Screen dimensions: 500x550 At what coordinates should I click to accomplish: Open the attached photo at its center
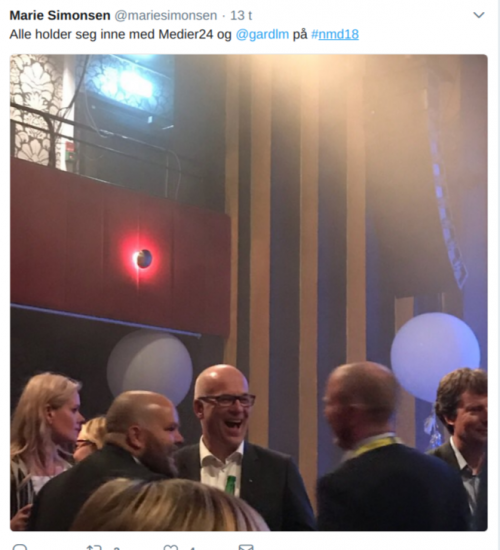[x=249, y=293]
